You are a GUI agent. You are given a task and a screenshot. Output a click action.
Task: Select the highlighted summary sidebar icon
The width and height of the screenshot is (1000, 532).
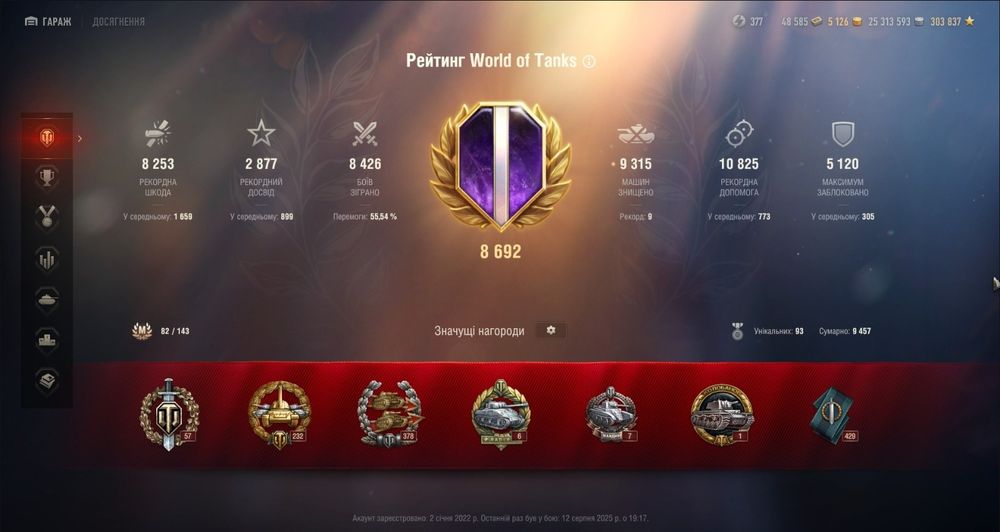(x=47, y=137)
